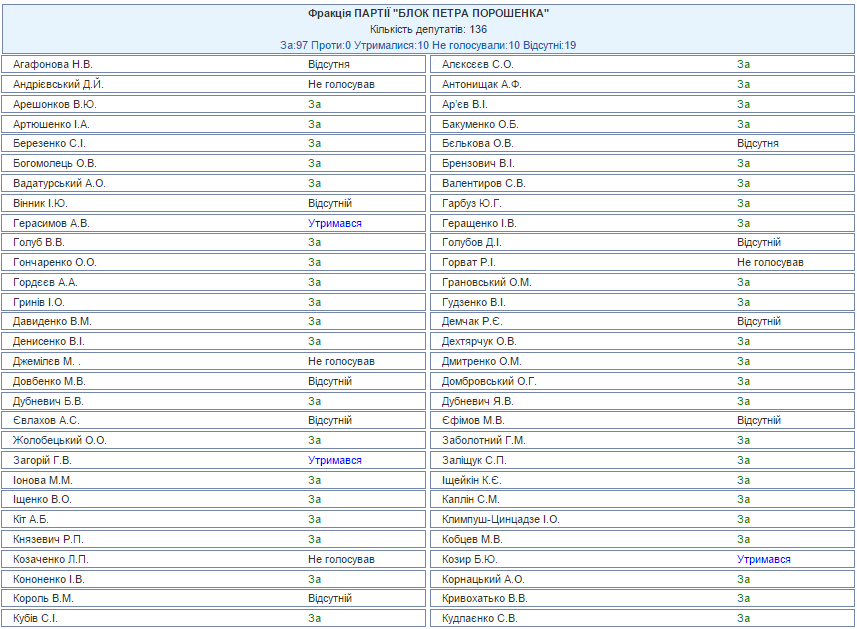Select deputy name Геращенко І.В.
The image size is (857, 629).
click(x=479, y=223)
